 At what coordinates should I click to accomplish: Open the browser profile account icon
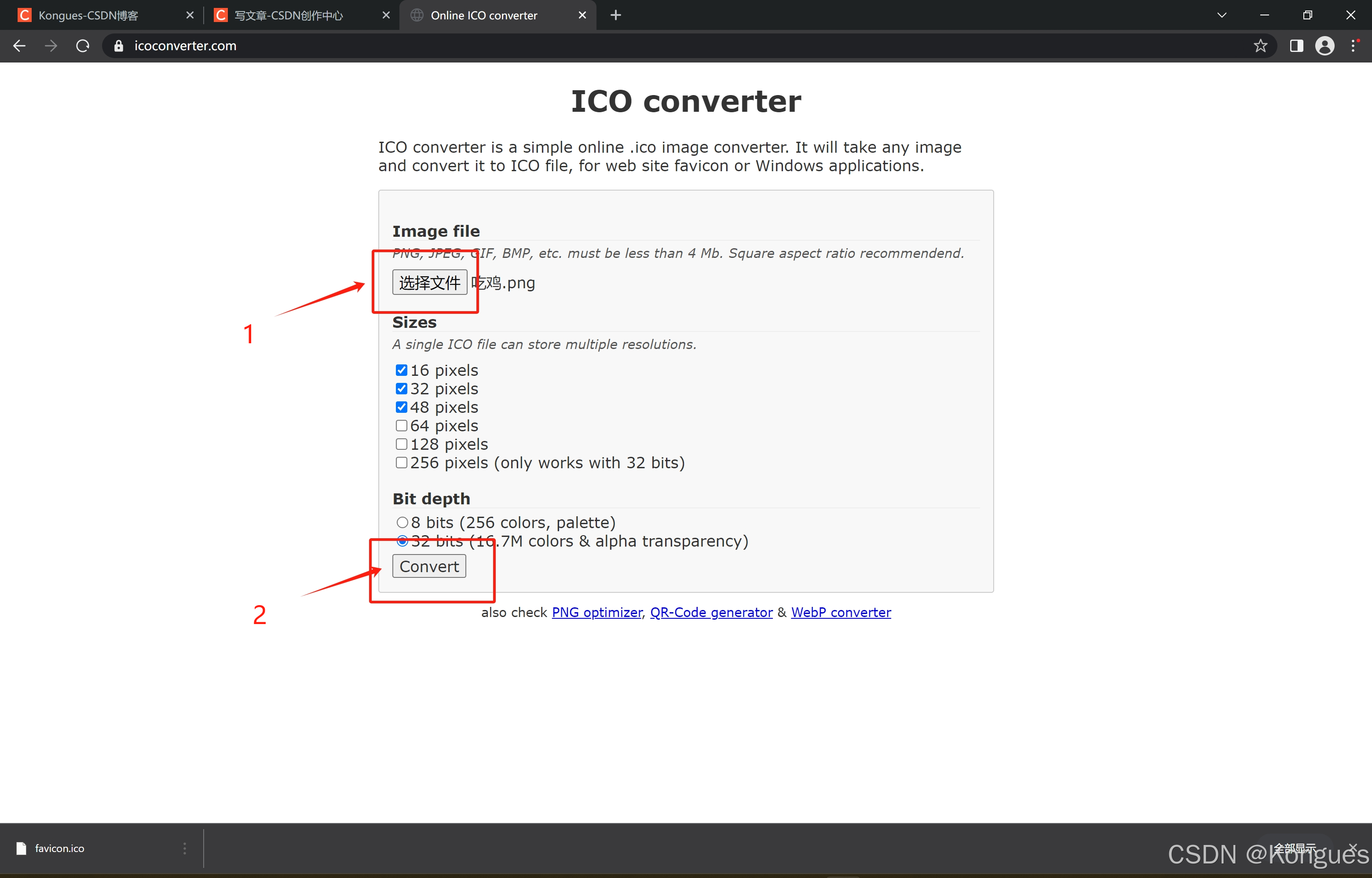(1325, 46)
